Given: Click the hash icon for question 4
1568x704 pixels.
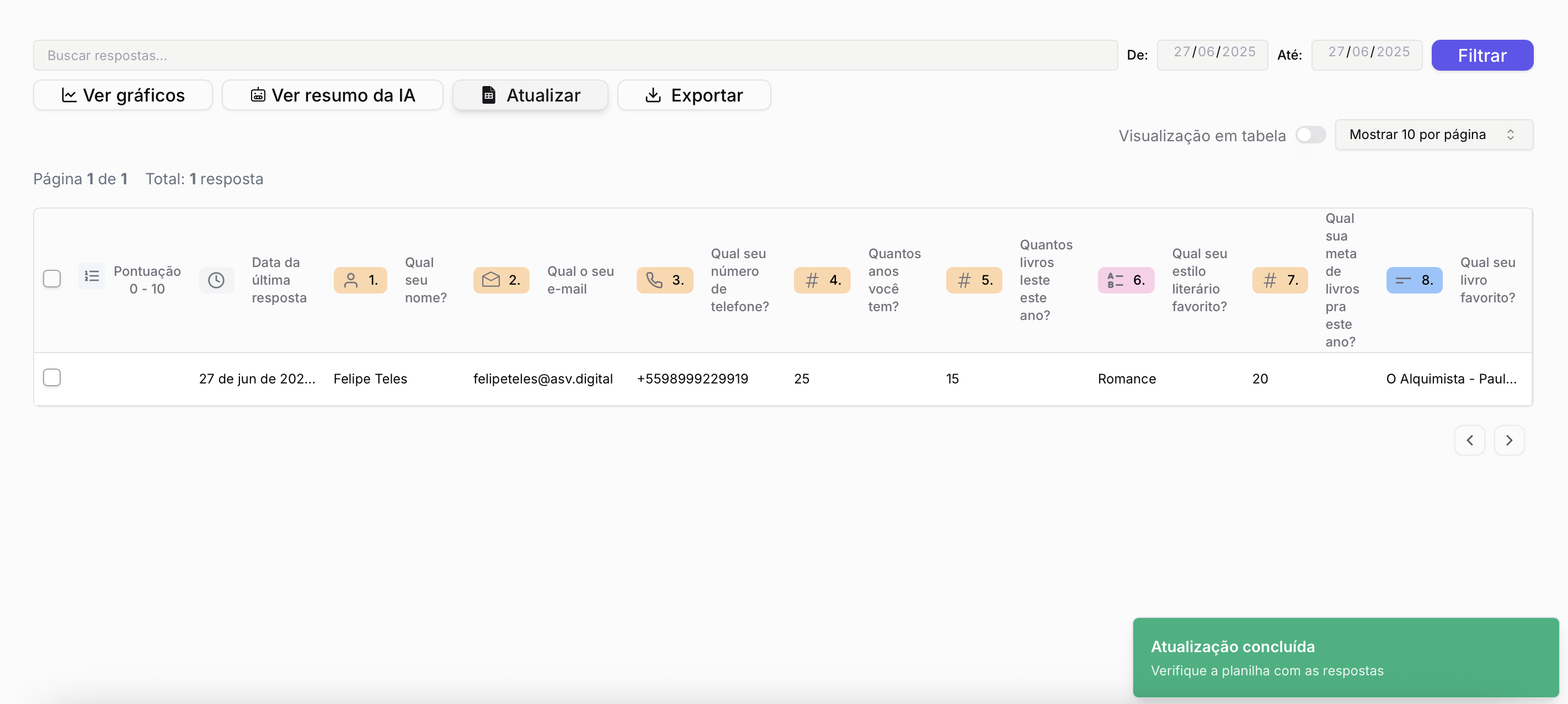Looking at the screenshot, I should [x=812, y=280].
